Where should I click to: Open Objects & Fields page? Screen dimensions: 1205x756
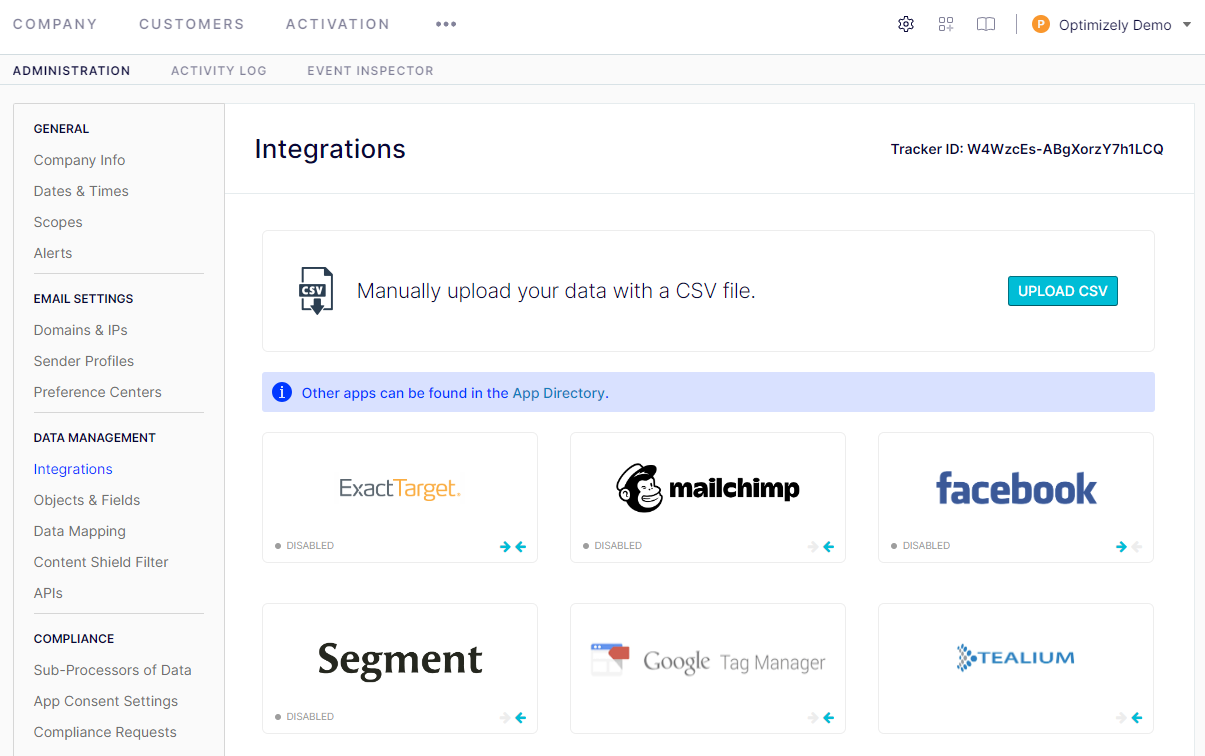(x=87, y=500)
